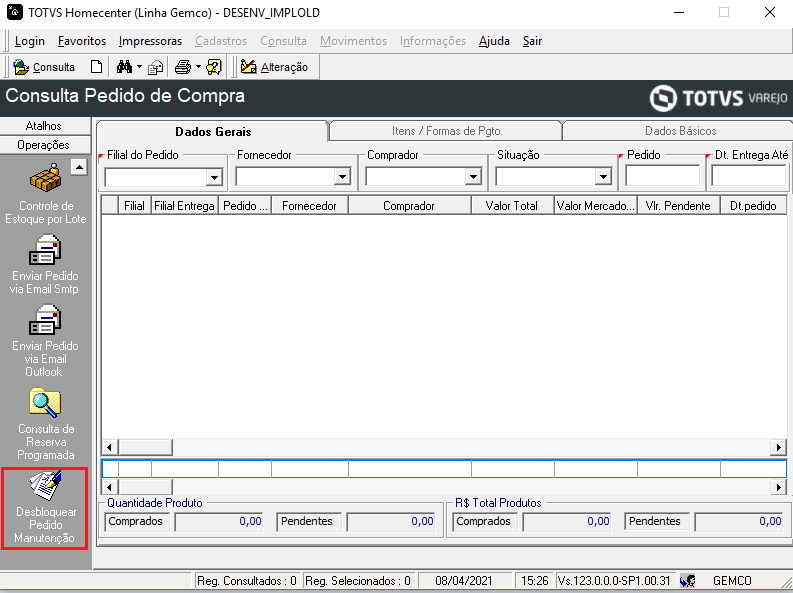Screen dimensions: 793x593
Task: Click the Vlr. Pendente column header
Action: click(x=678, y=206)
